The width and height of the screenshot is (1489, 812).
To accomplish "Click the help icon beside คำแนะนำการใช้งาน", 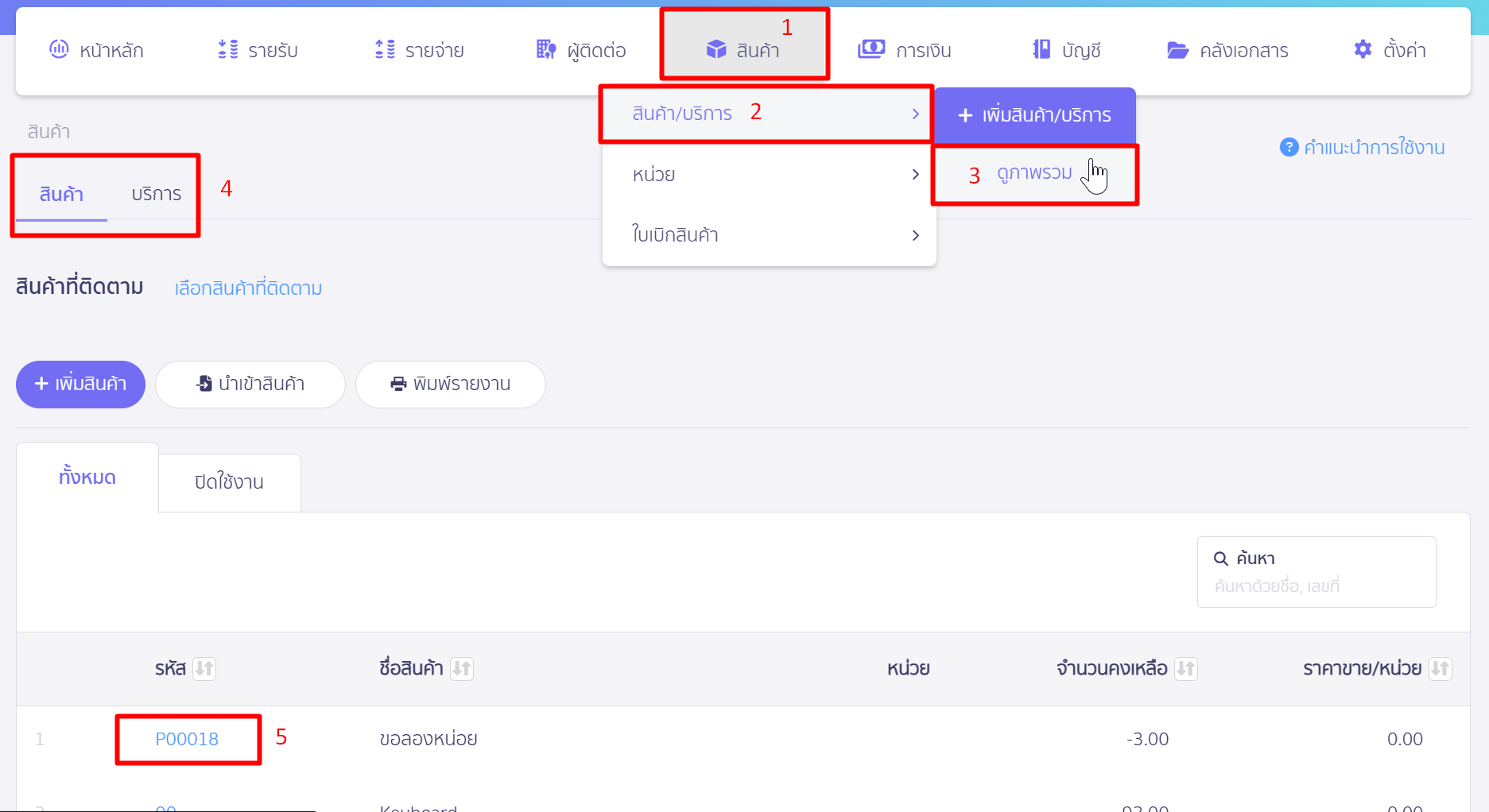I will (1289, 147).
